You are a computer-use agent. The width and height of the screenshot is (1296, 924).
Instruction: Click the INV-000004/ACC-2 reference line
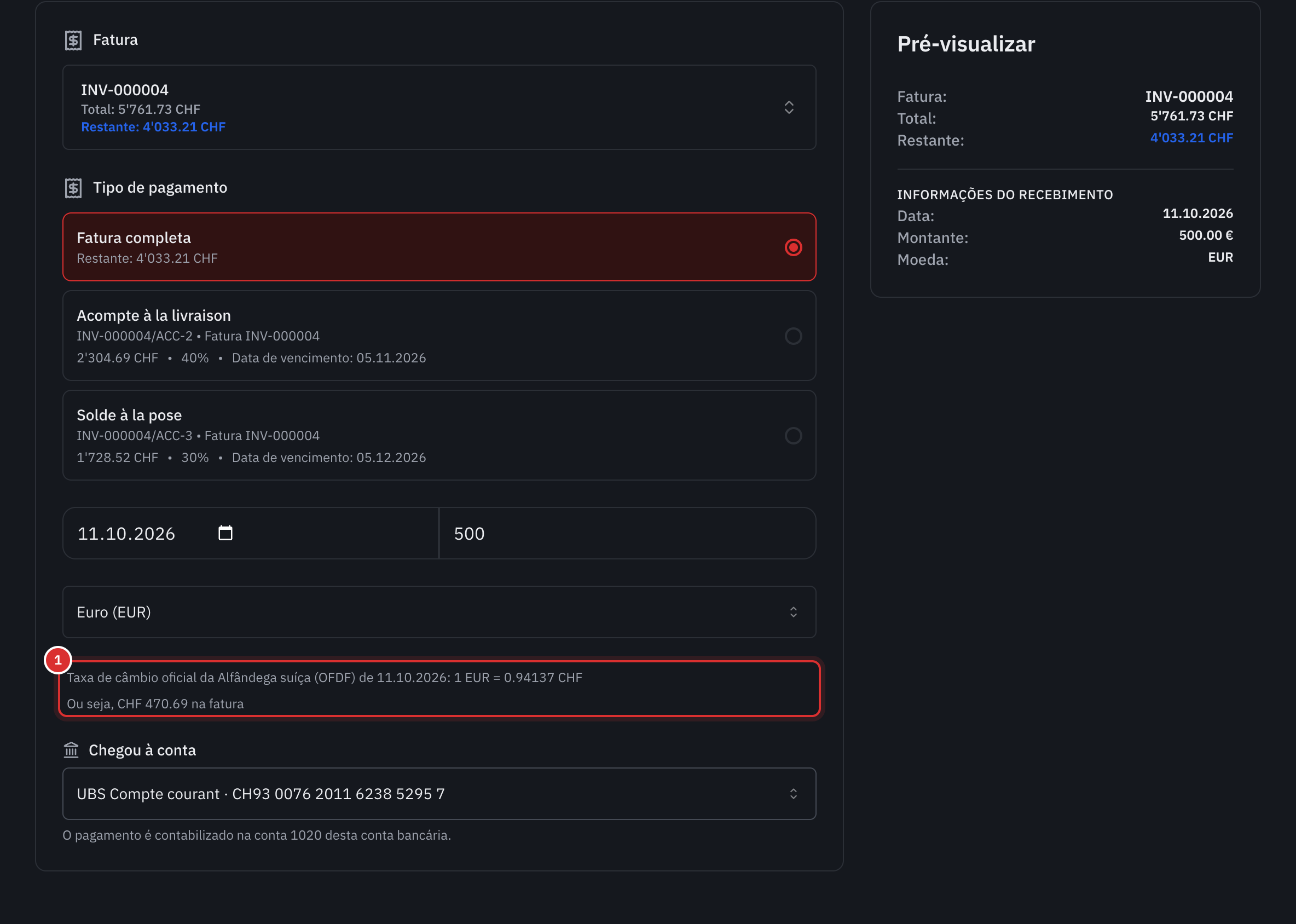pyautogui.click(x=198, y=336)
